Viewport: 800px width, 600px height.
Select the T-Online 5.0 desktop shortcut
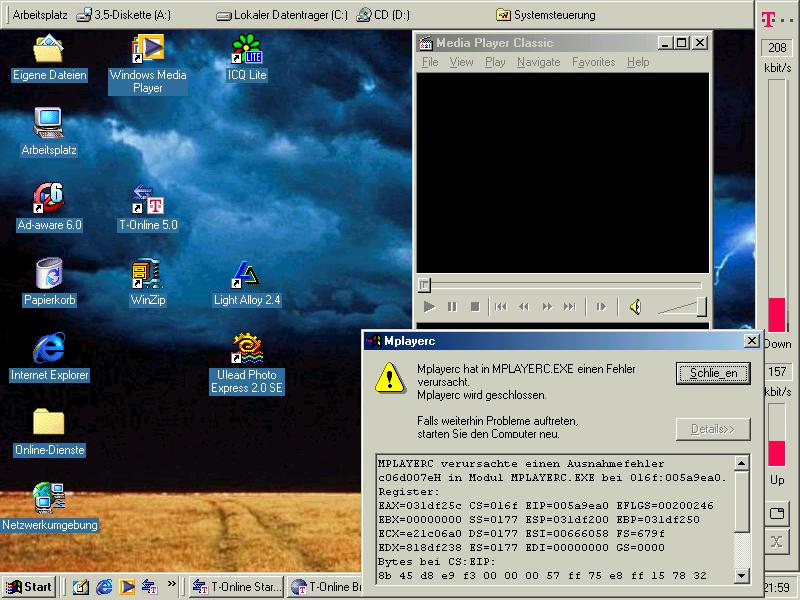pos(148,207)
